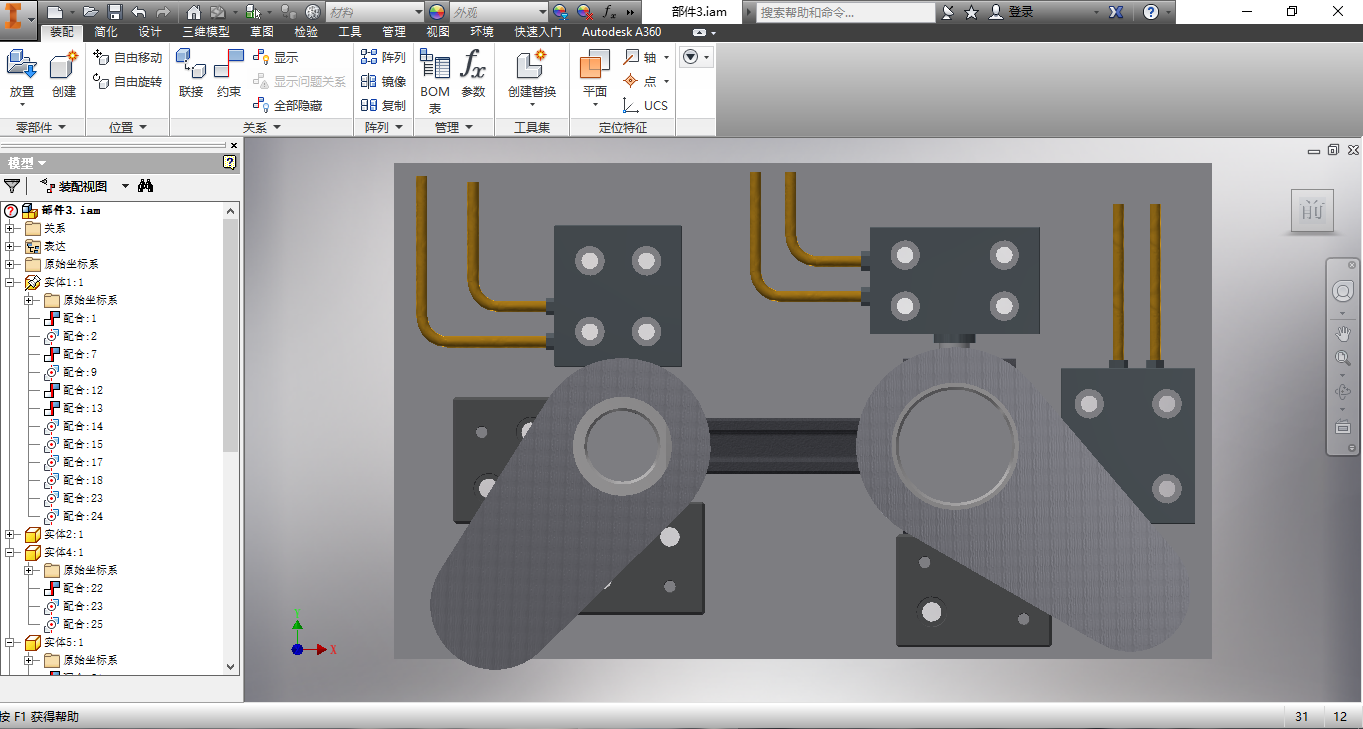This screenshot has width=1363, height=729.
Task: Collapse the 实体1:1 tree node
Action: click(x=10, y=283)
